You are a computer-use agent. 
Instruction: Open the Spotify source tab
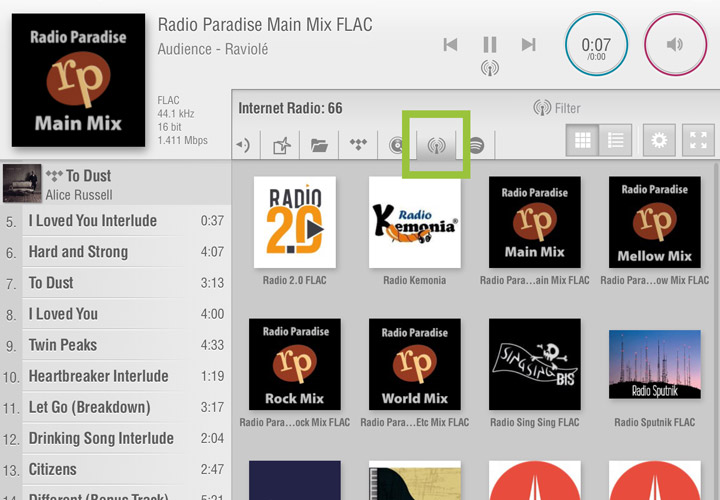coord(477,145)
